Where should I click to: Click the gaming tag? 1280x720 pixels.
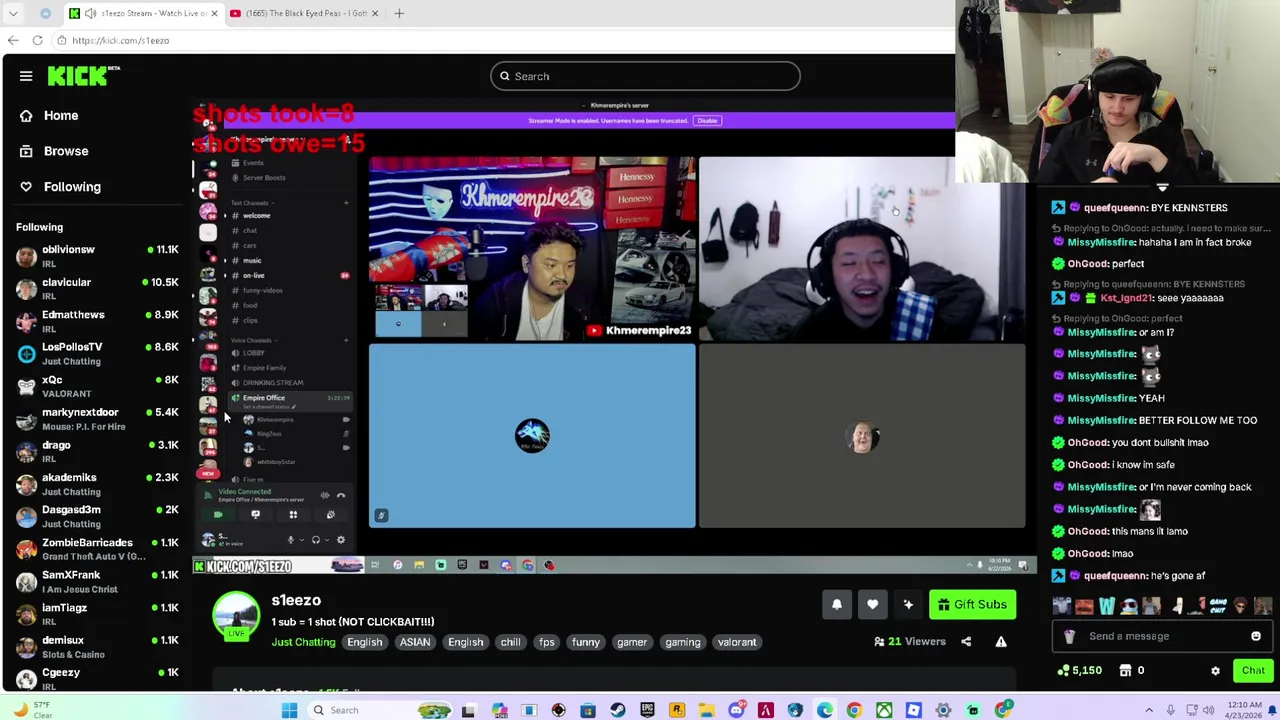[x=683, y=642]
